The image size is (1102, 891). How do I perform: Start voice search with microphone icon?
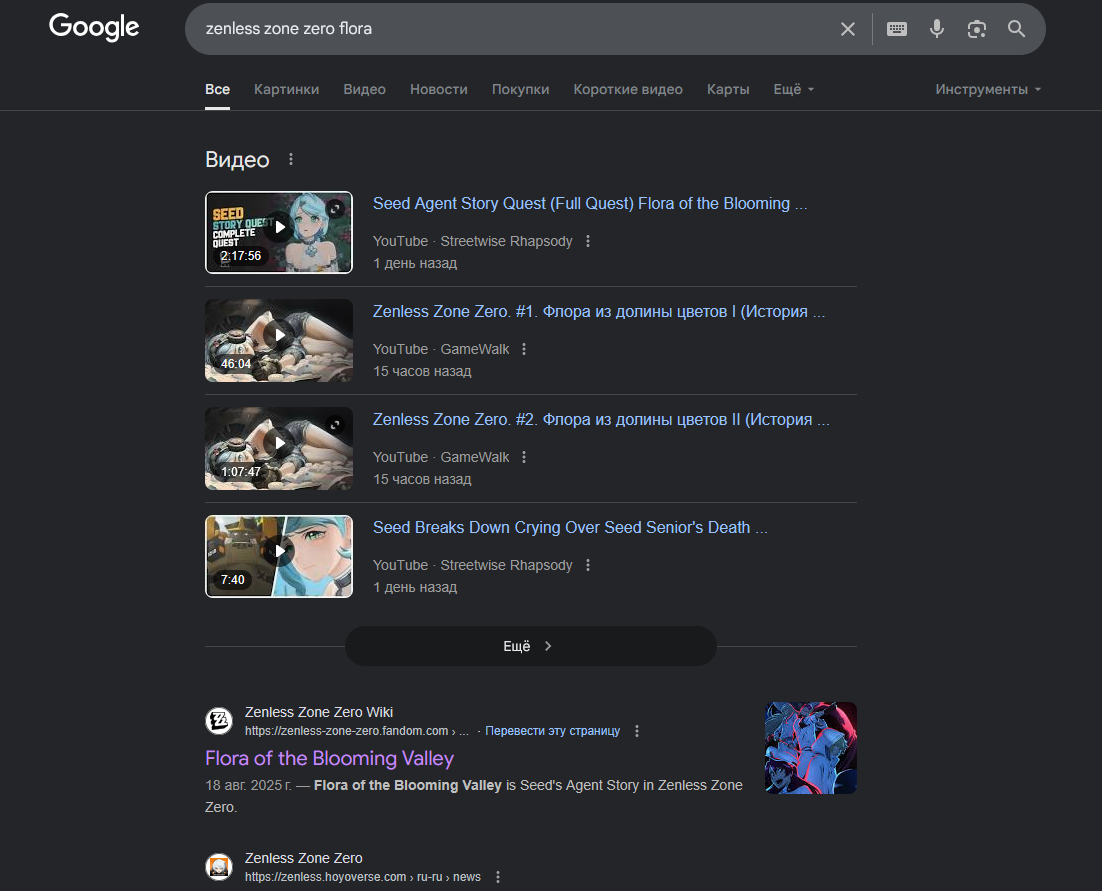click(937, 29)
